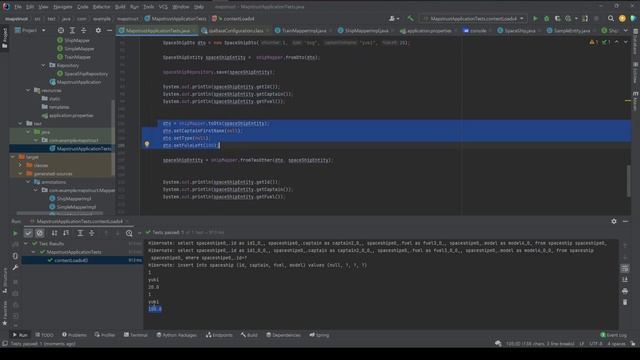
Task: Open the VCS menu
Action: (x=163, y=7)
